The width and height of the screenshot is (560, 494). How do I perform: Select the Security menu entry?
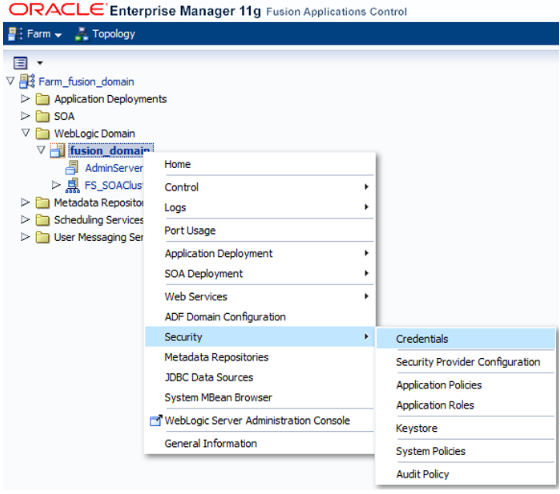pyautogui.click(x=260, y=337)
